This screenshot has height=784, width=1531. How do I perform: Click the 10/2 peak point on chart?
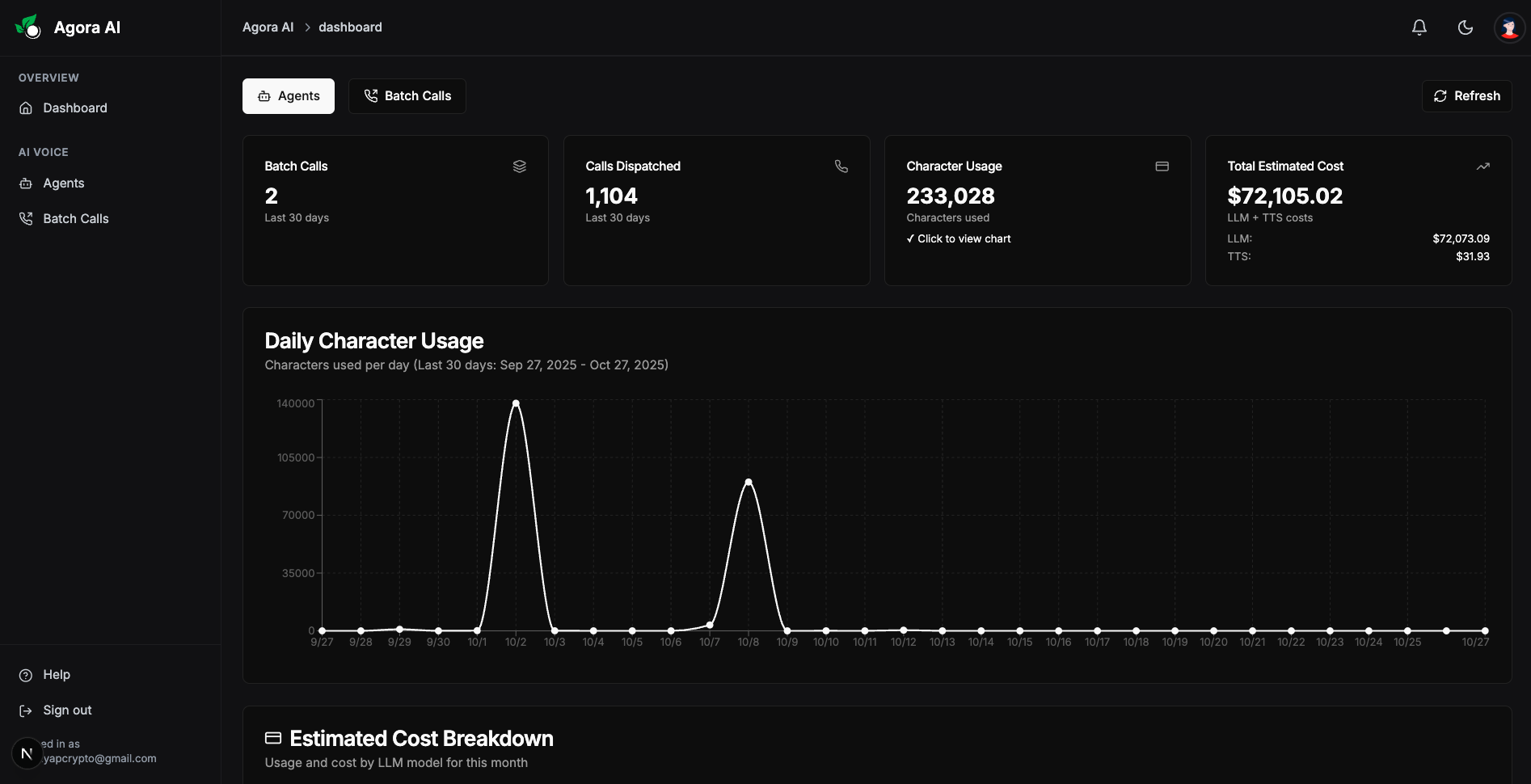(x=516, y=403)
